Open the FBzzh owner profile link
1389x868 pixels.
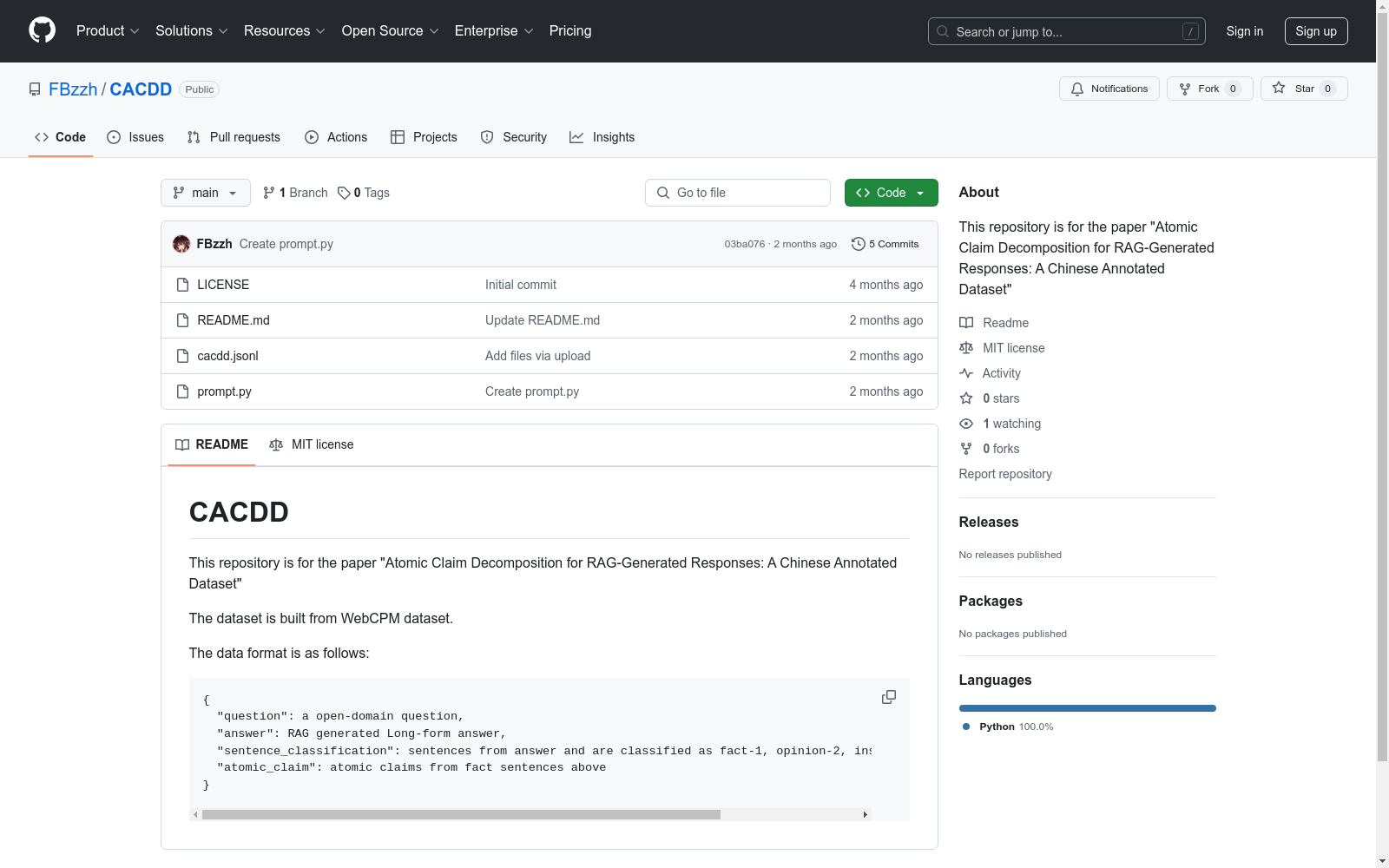(x=73, y=89)
